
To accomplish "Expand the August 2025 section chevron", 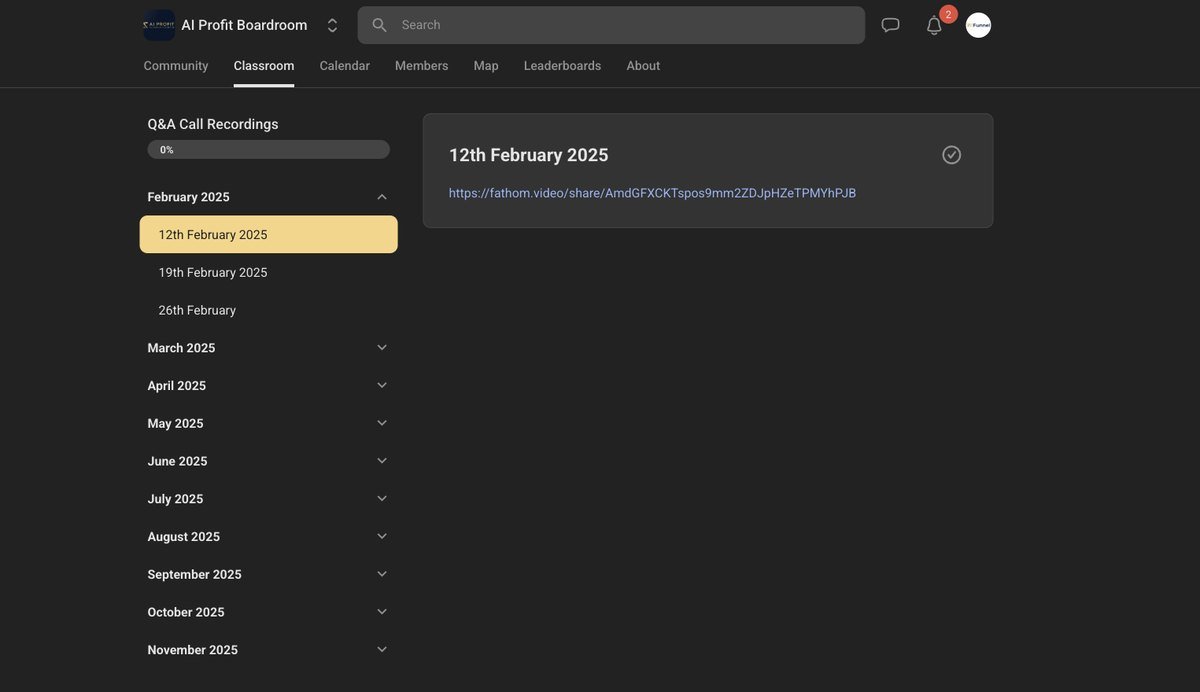I will click(x=382, y=536).
